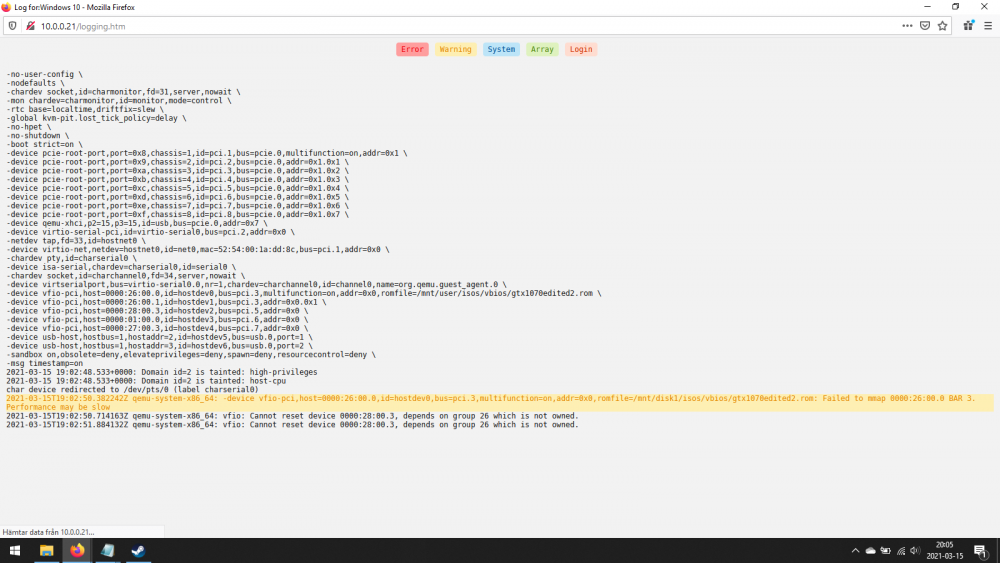Open Steam from the taskbar
This screenshot has height=563, width=1000.
138,550
